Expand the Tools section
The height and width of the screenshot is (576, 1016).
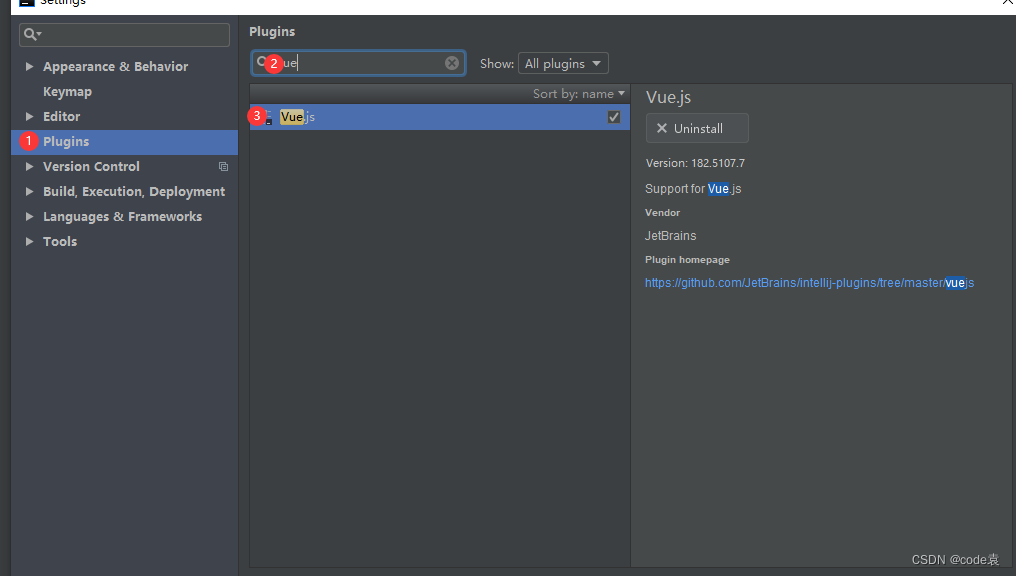(x=29, y=241)
